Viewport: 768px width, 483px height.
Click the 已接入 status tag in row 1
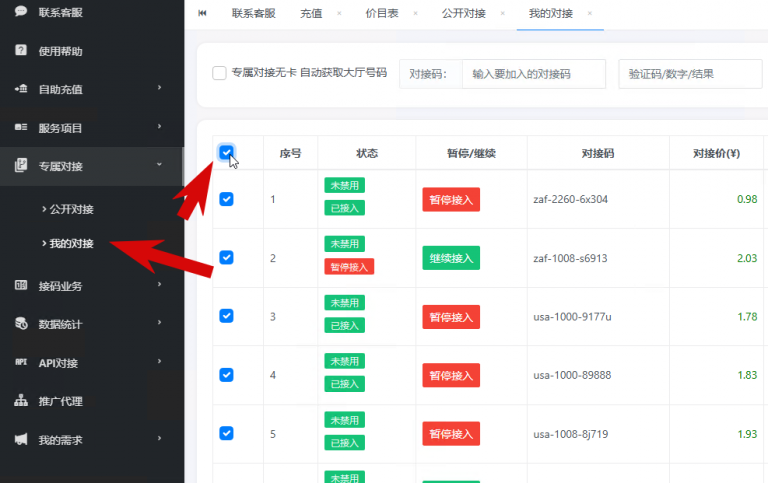click(344, 208)
